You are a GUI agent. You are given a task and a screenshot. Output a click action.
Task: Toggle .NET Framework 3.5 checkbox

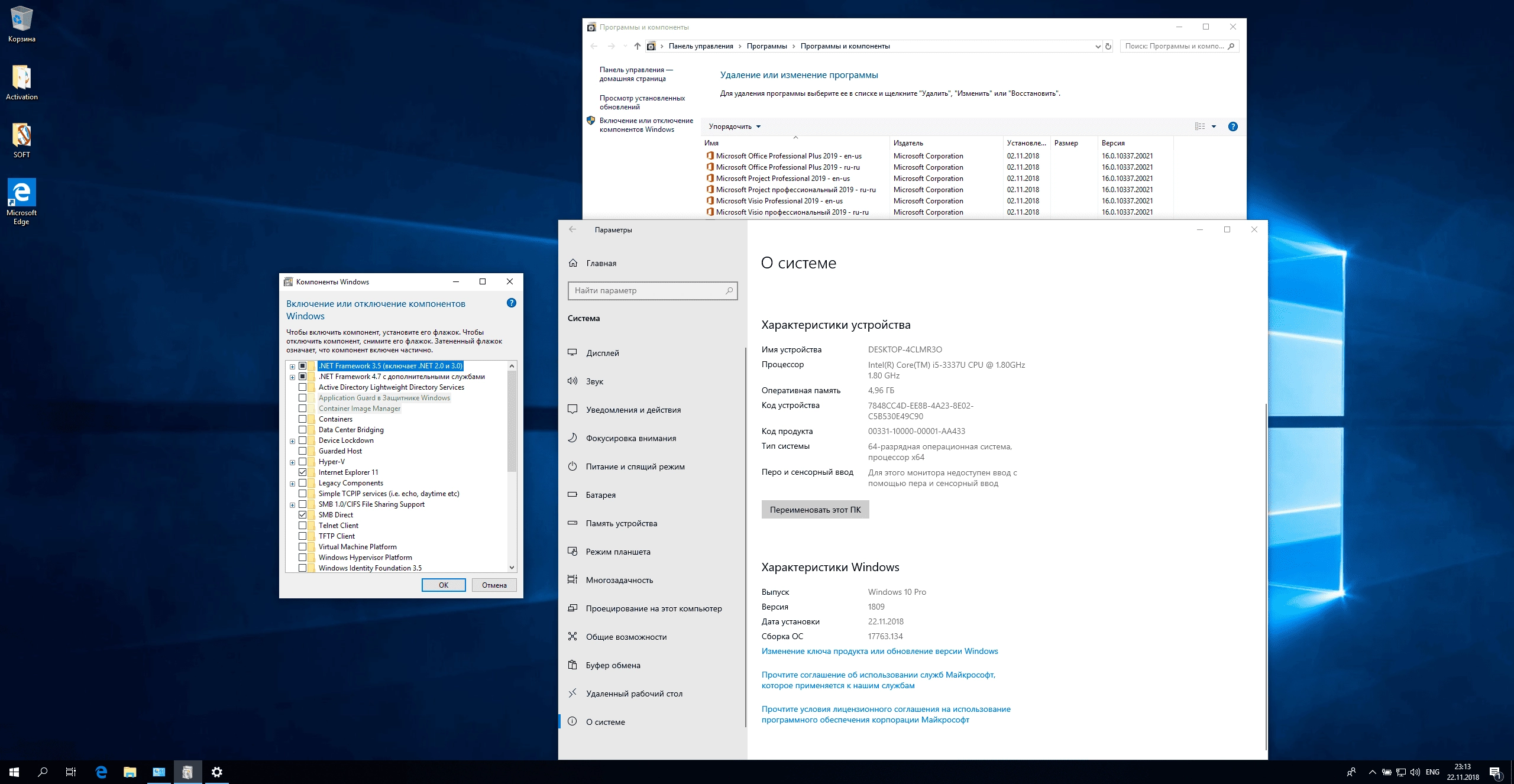click(302, 366)
